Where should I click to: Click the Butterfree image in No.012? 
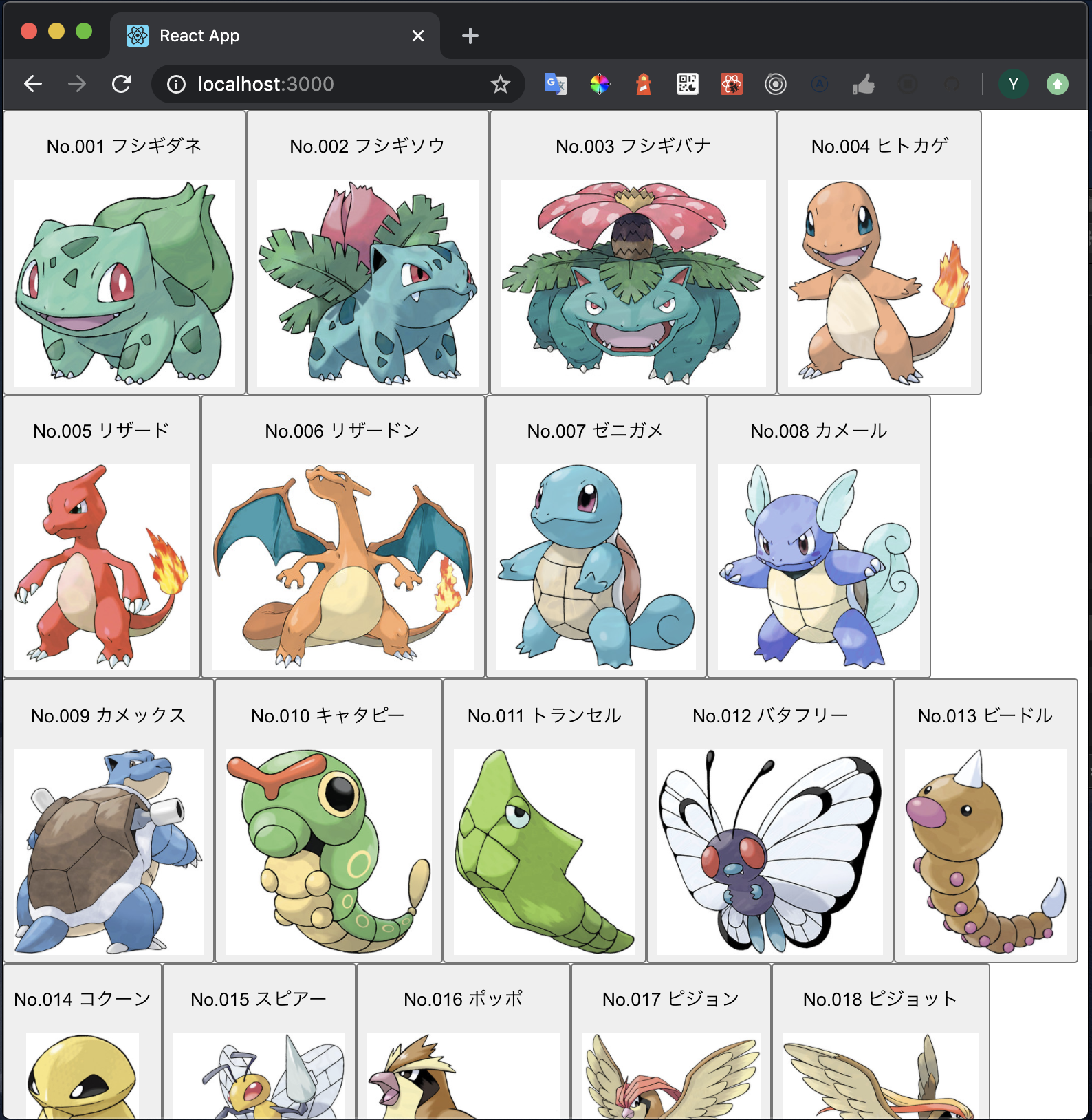click(x=770, y=852)
